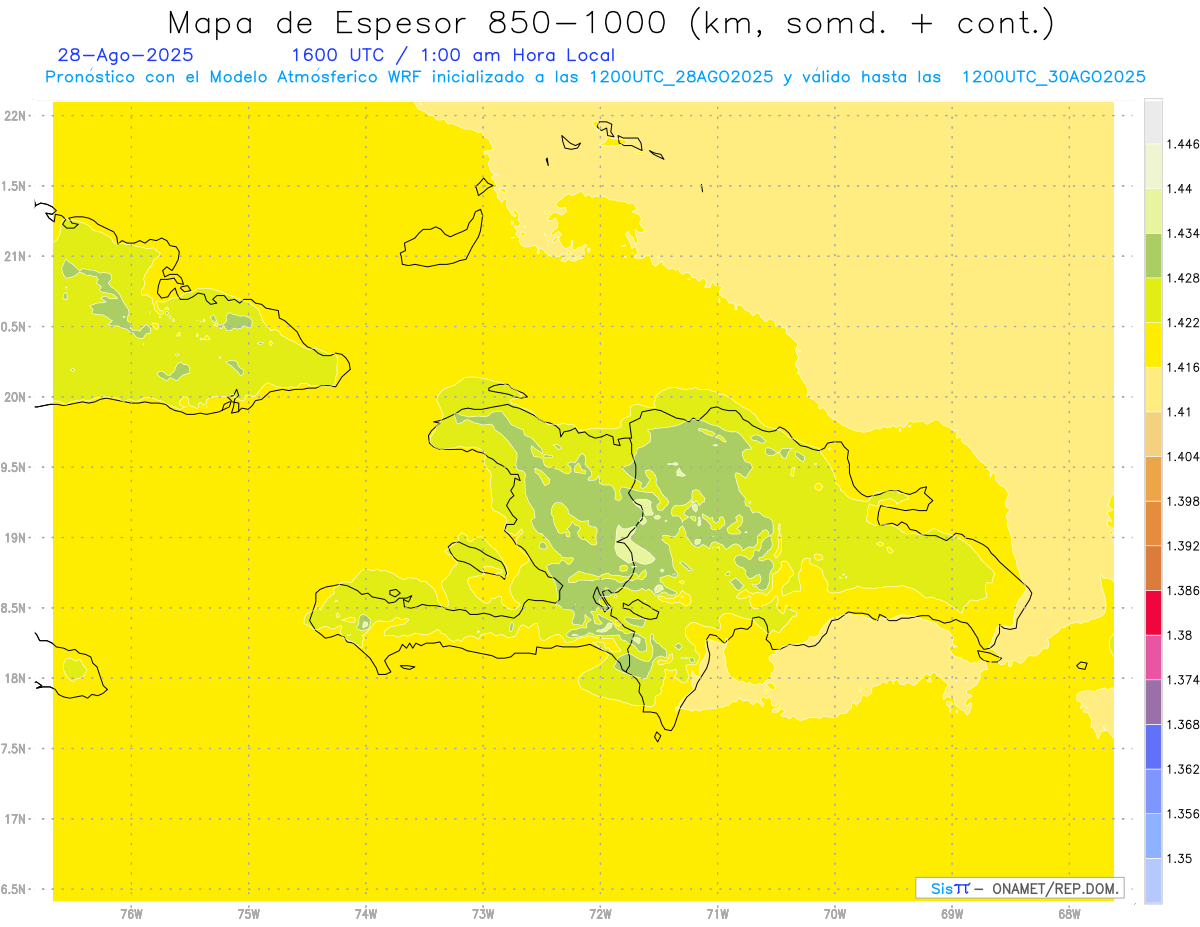Screen dimensions: 1200x927
Task: Pick the red legend swatch between 1.38 and 1.386
Action: 1153,613
